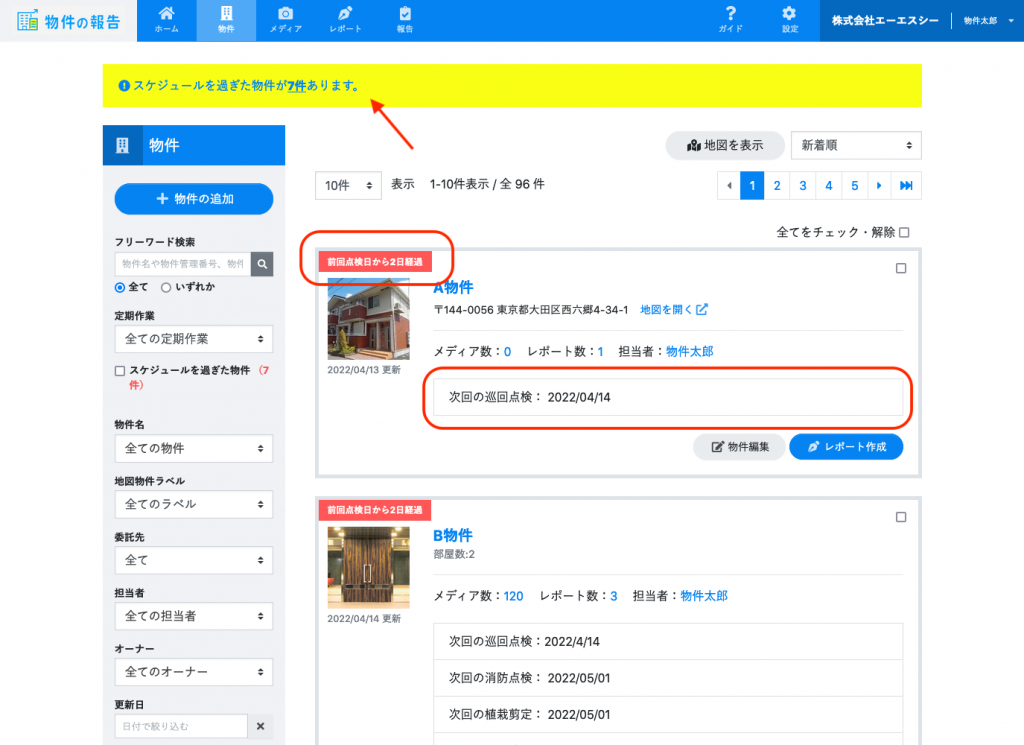This screenshot has width=1024, height=745.
Task: Click A物件 担当者 物件太郎 link
Action: point(690,351)
